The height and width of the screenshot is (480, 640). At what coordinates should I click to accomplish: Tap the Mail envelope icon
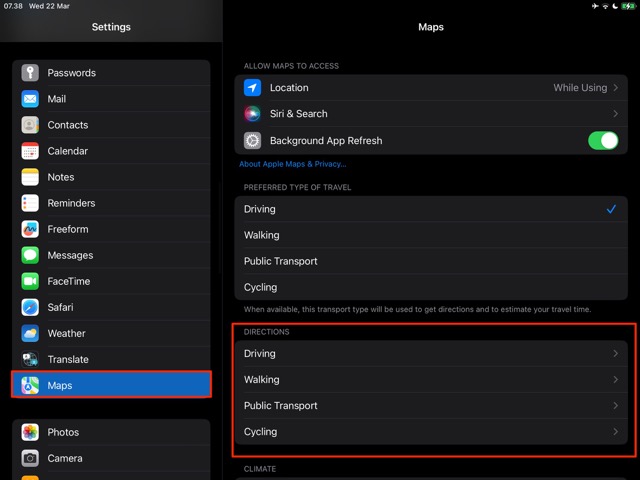click(30, 99)
